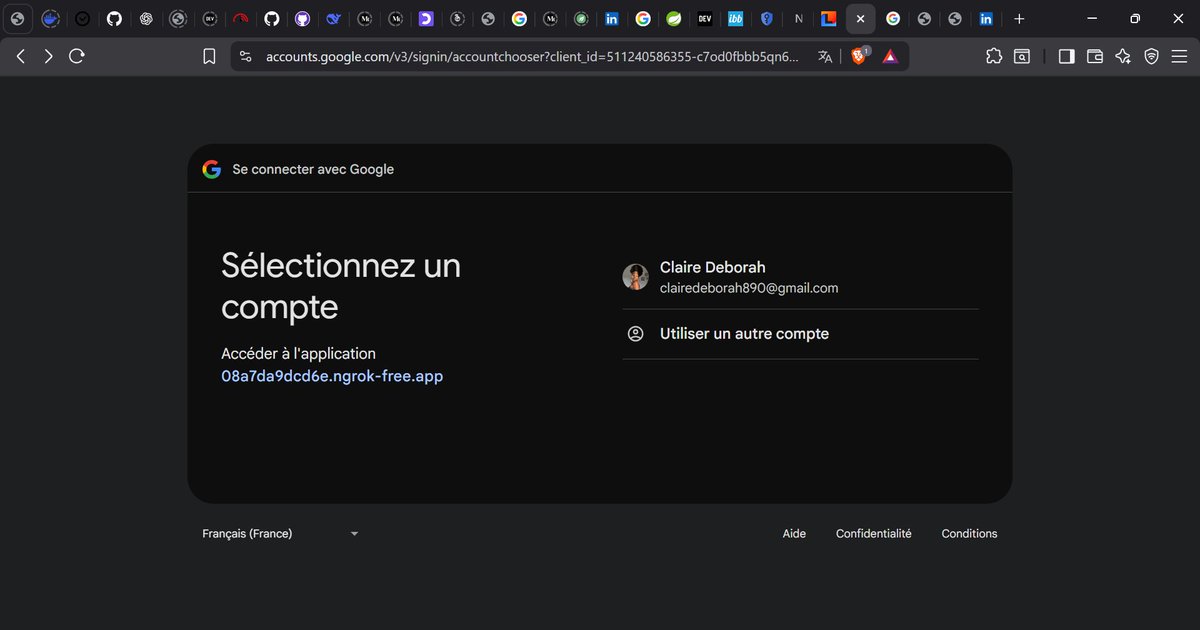The height and width of the screenshot is (630, 1200).
Task: Click the translate page icon
Action: click(x=825, y=57)
